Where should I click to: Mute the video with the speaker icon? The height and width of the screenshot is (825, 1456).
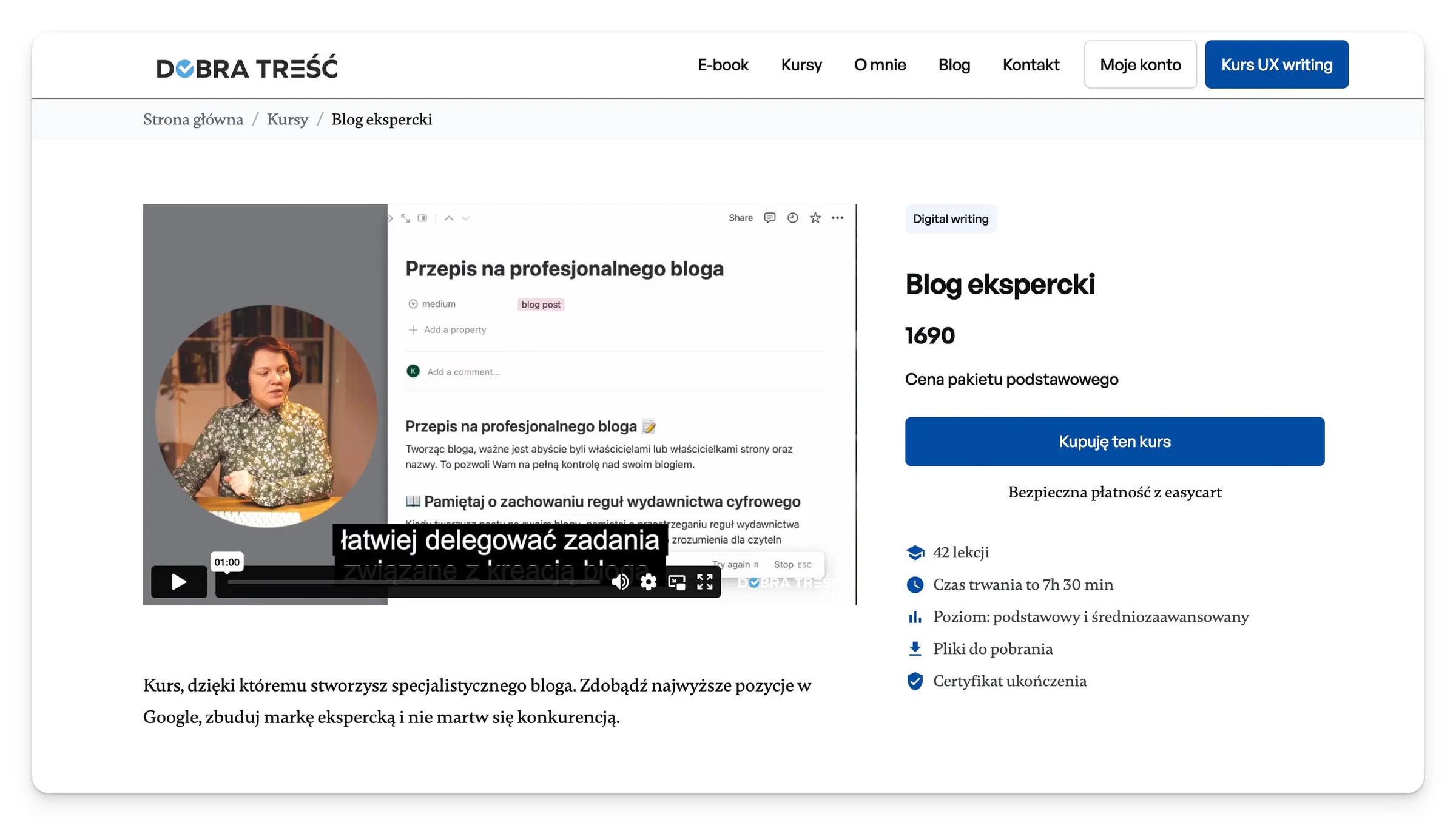pyautogui.click(x=619, y=582)
